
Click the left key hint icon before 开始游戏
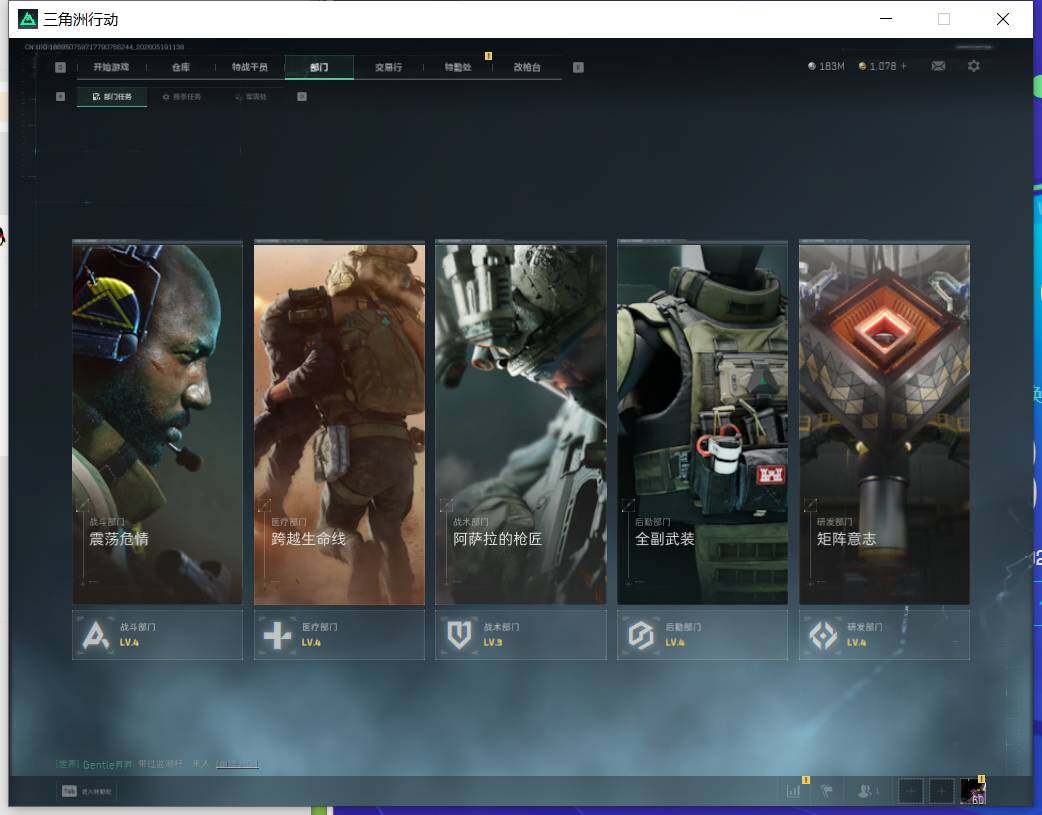pyautogui.click(x=60, y=67)
